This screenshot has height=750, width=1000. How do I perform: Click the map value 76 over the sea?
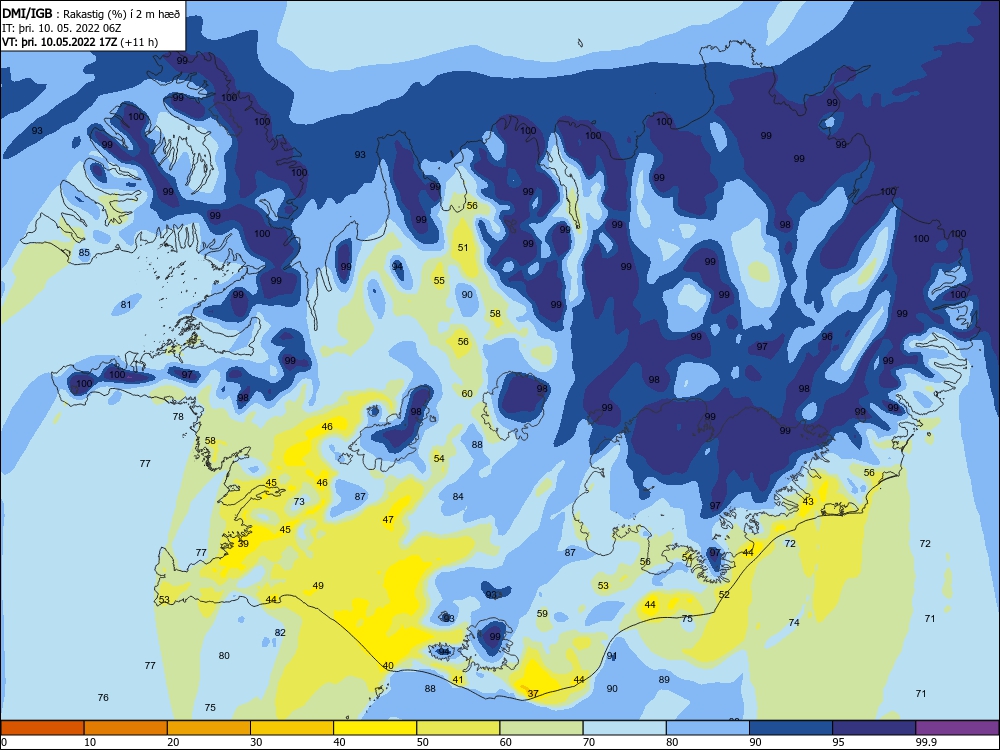(103, 698)
